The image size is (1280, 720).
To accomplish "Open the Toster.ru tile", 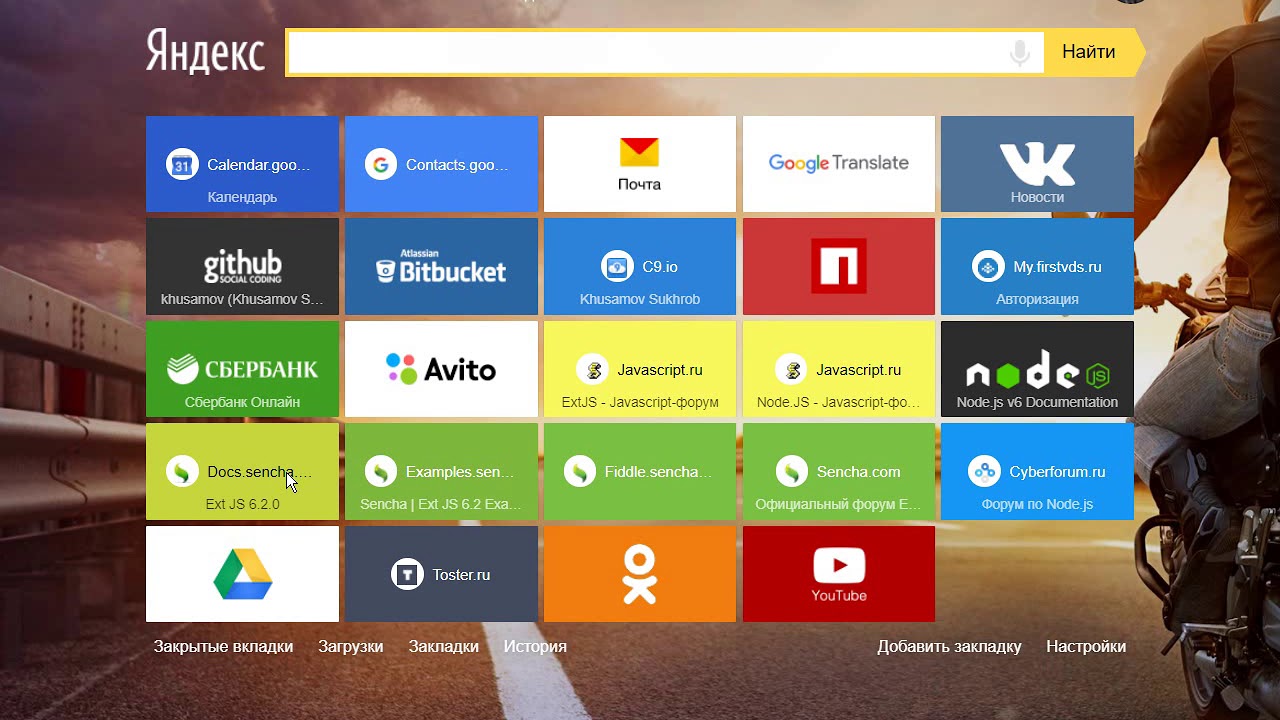I will [x=441, y=574].
